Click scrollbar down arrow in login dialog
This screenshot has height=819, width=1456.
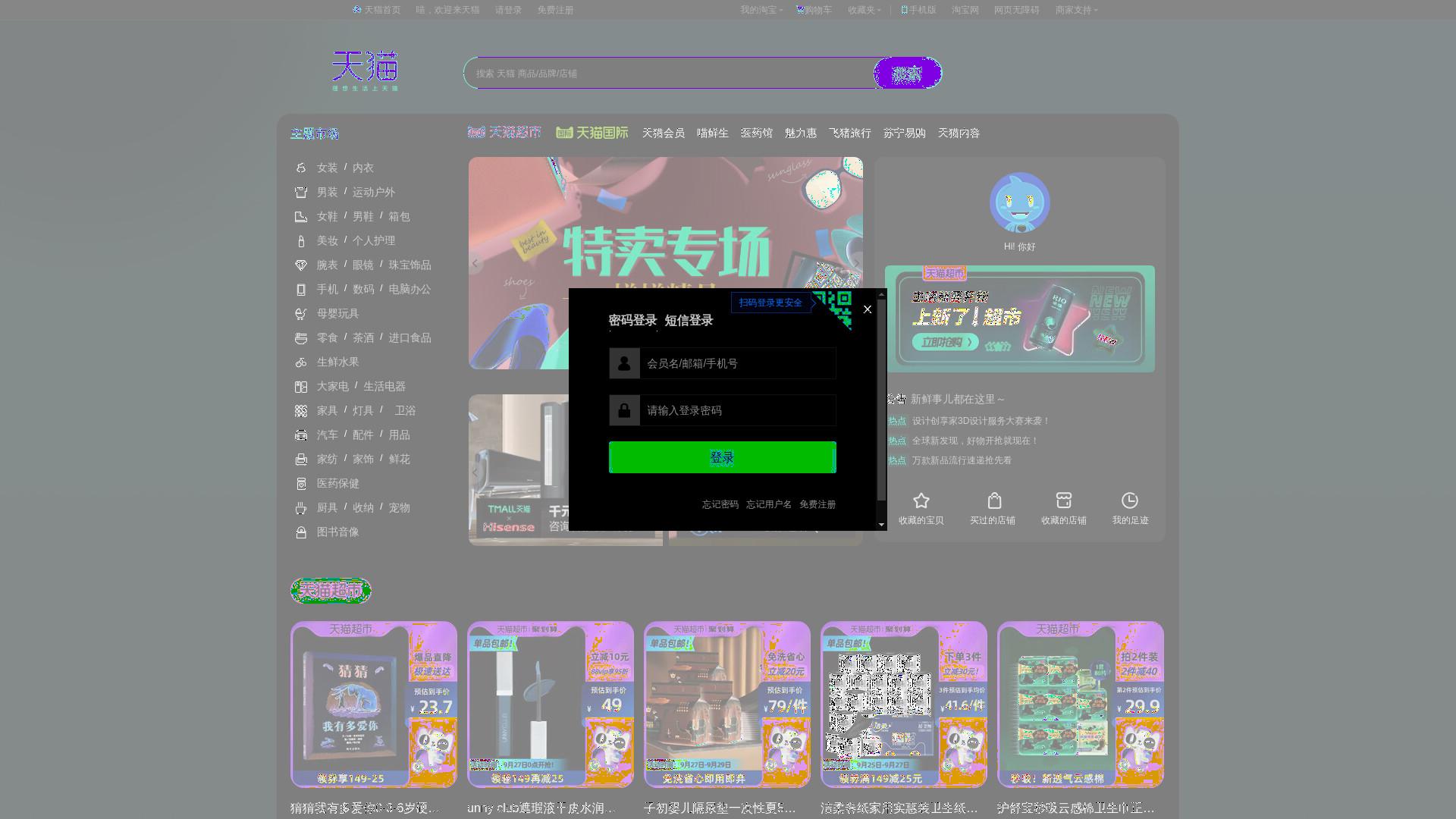coord(881,524)
